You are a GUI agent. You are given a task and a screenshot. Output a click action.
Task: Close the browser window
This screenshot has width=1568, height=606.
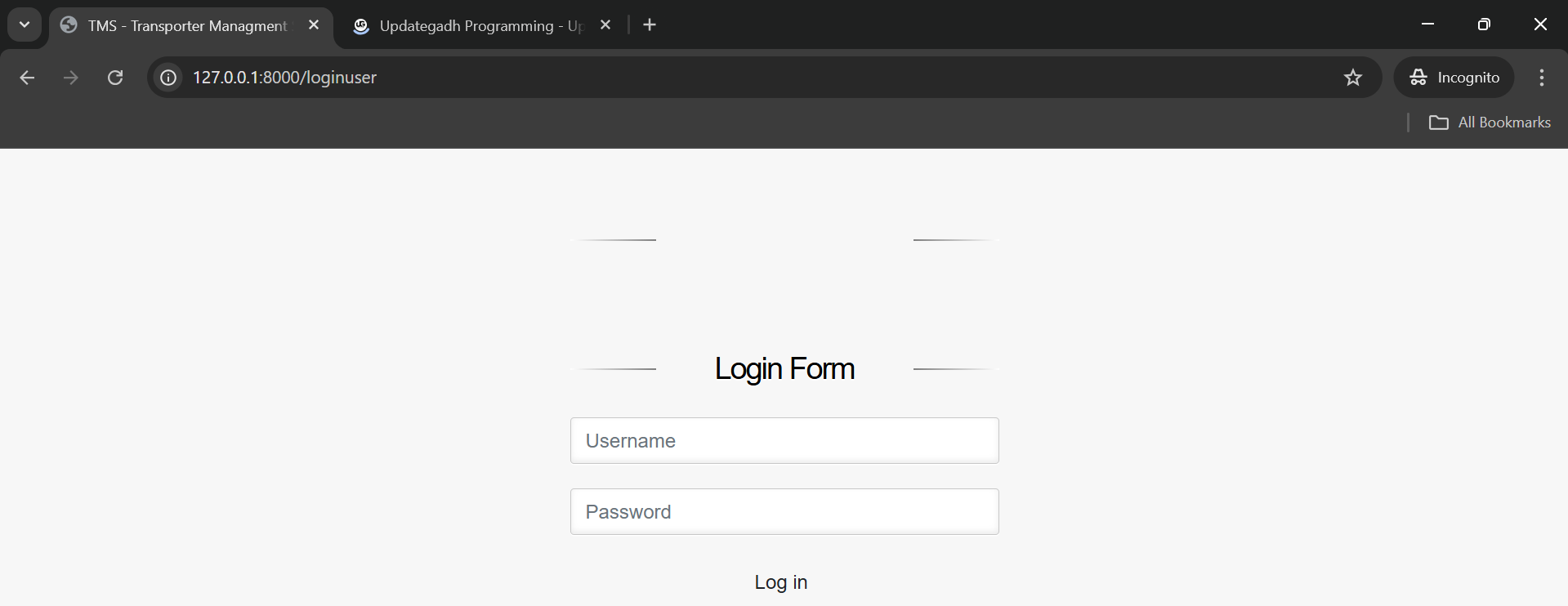1540,25
